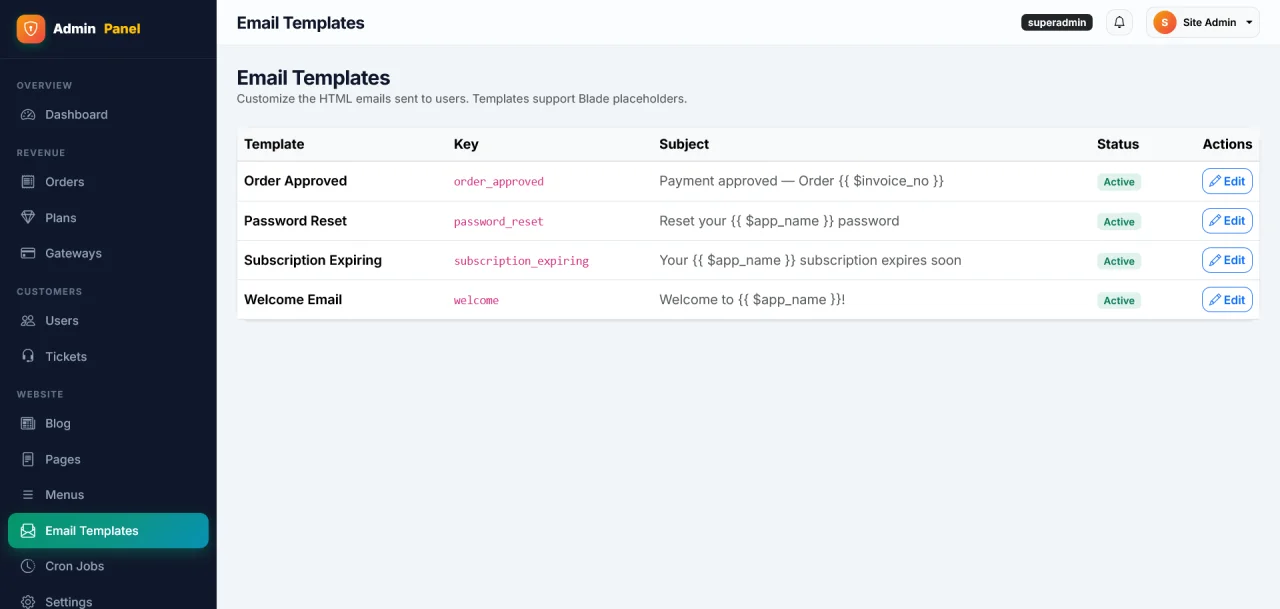This screenshot has width=1280, height=609.
Task: Open the Plans menu item
Action: 108,218
